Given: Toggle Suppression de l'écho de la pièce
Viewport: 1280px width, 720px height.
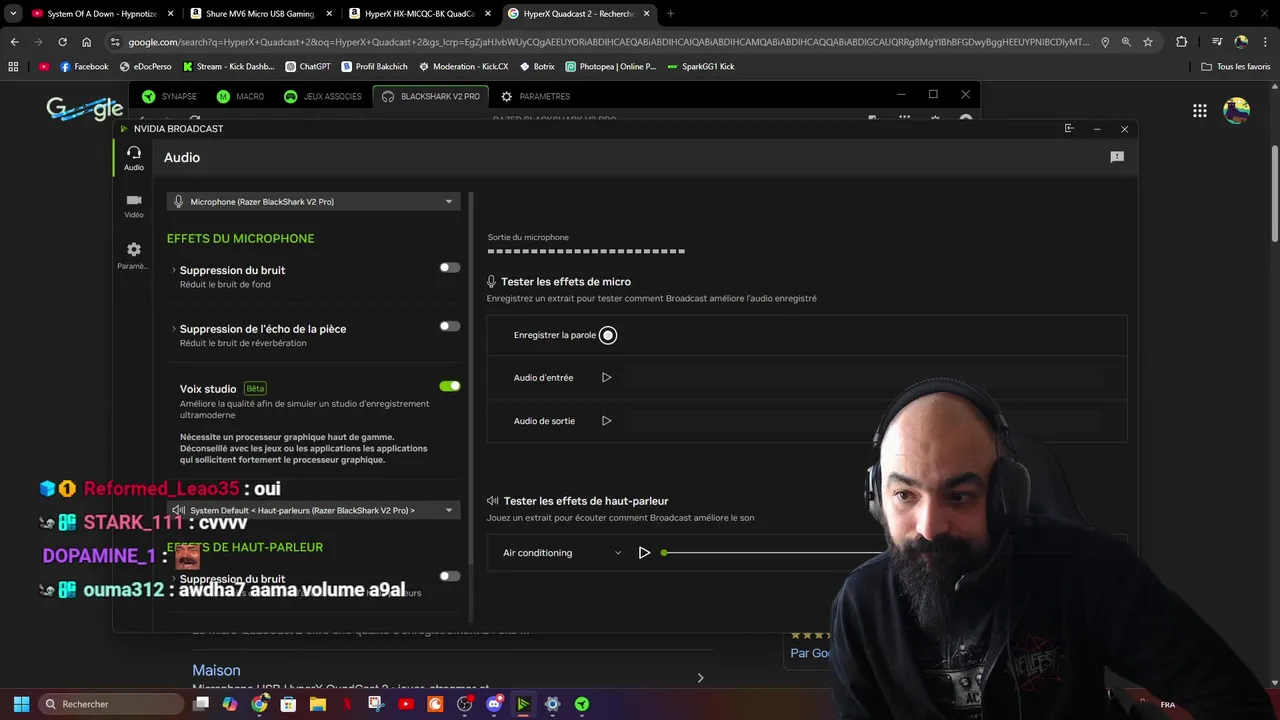Looking at the screenshot, I should click(x=450, y=326).
